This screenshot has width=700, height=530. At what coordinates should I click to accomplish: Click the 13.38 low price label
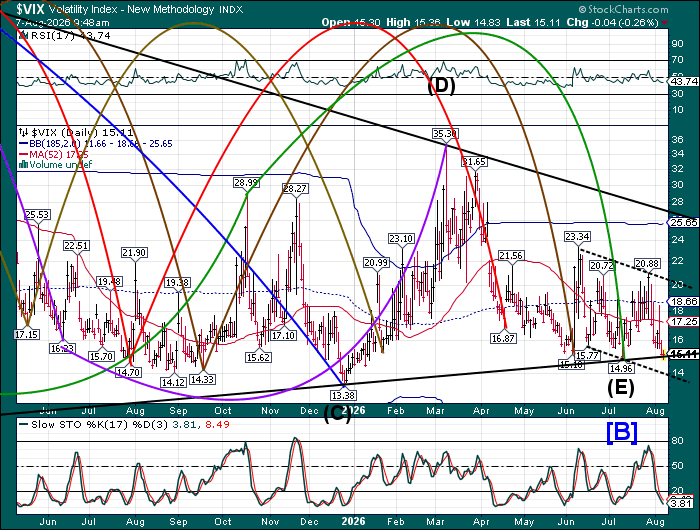click(x=343, y=395)
